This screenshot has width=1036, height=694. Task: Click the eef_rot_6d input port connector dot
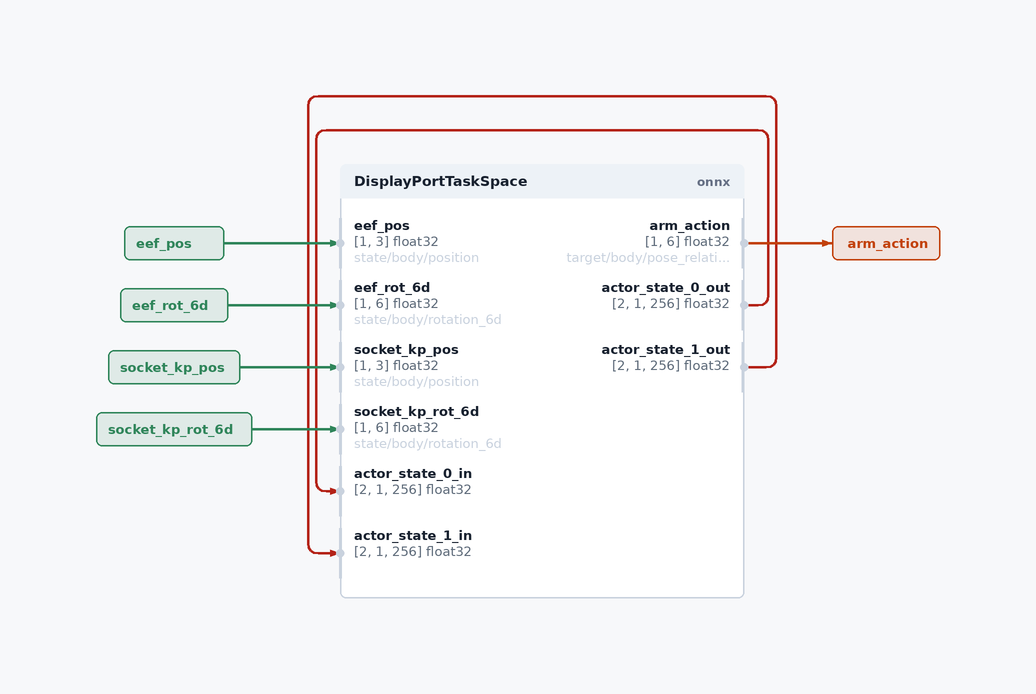(341, 305)
